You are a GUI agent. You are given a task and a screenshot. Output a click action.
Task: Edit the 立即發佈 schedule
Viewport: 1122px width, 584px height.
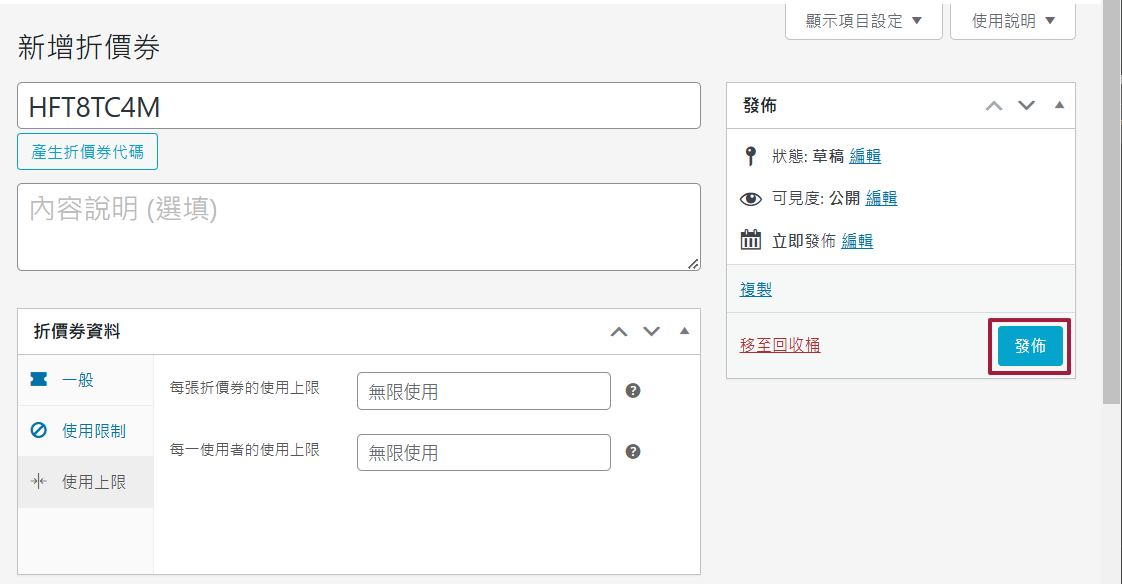click(857, 241)
